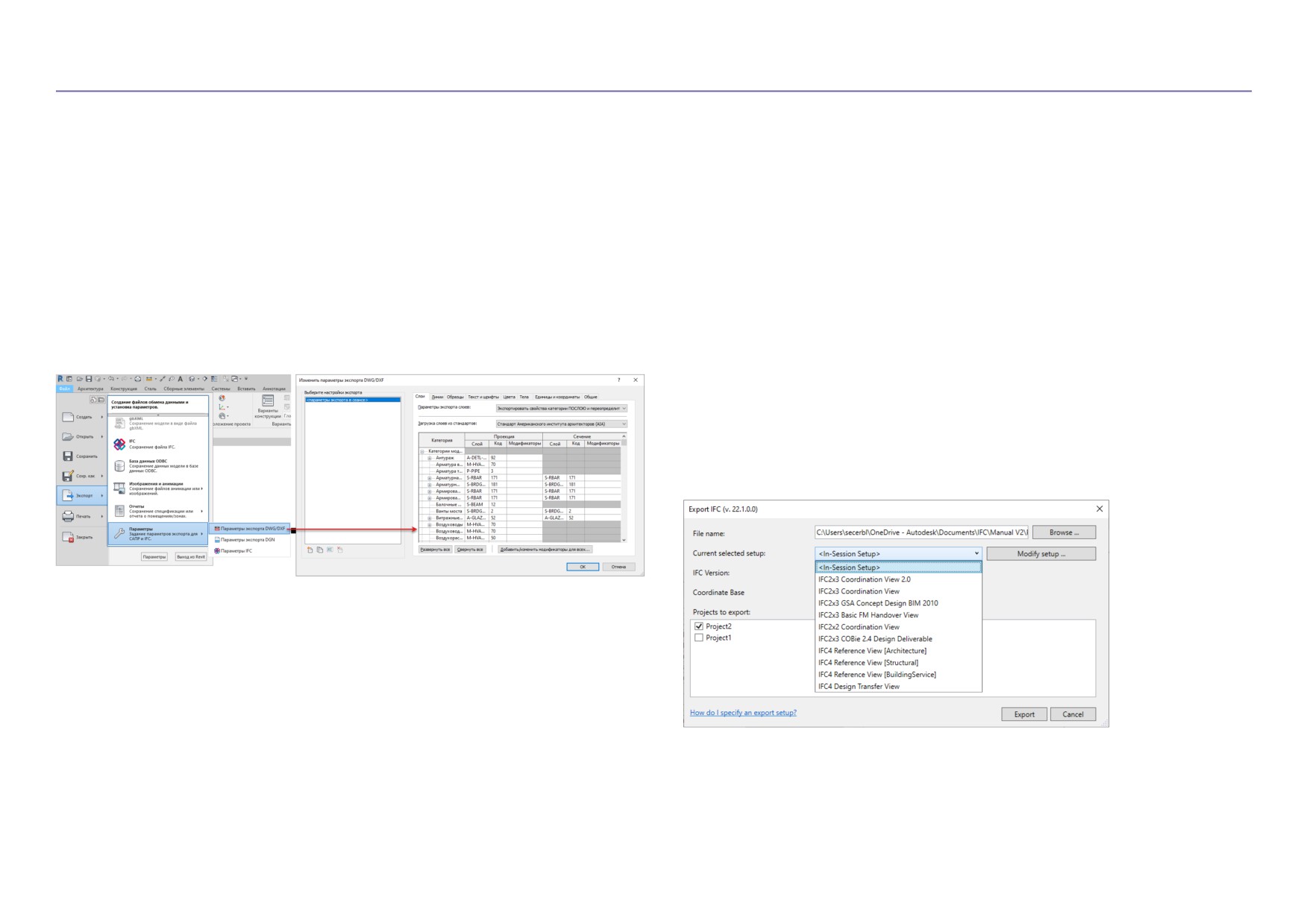Open the Файл tab in Revit

[65, 389]
